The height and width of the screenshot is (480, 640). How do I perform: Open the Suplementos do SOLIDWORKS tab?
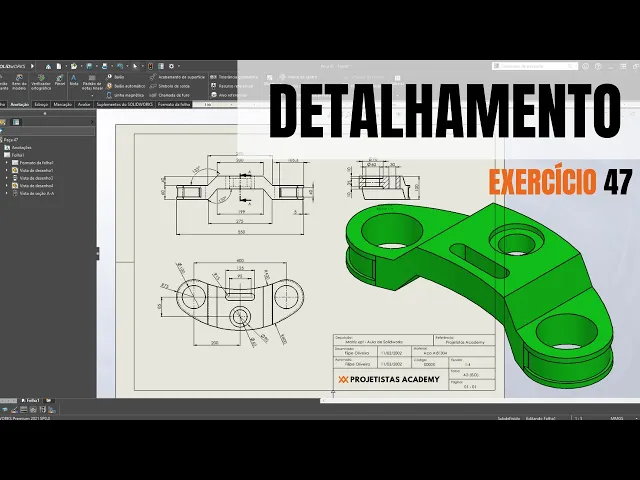124,104
